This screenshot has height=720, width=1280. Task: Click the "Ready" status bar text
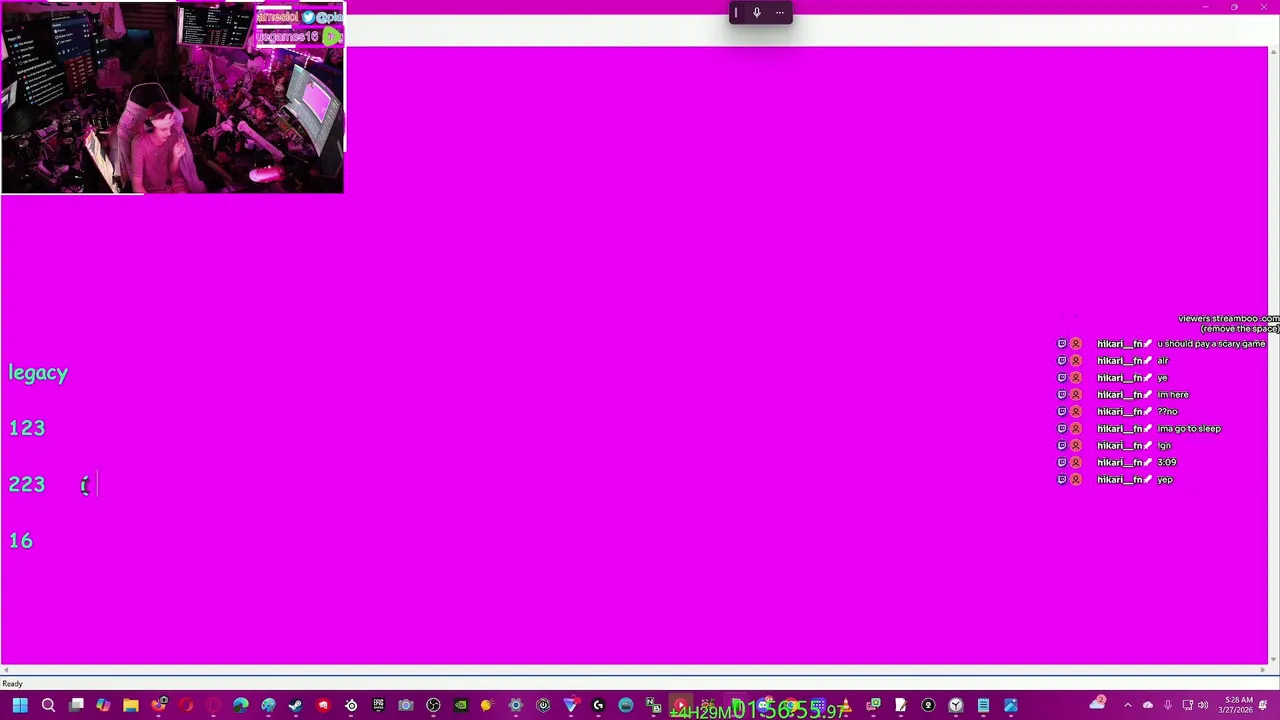tap(12, 684)
